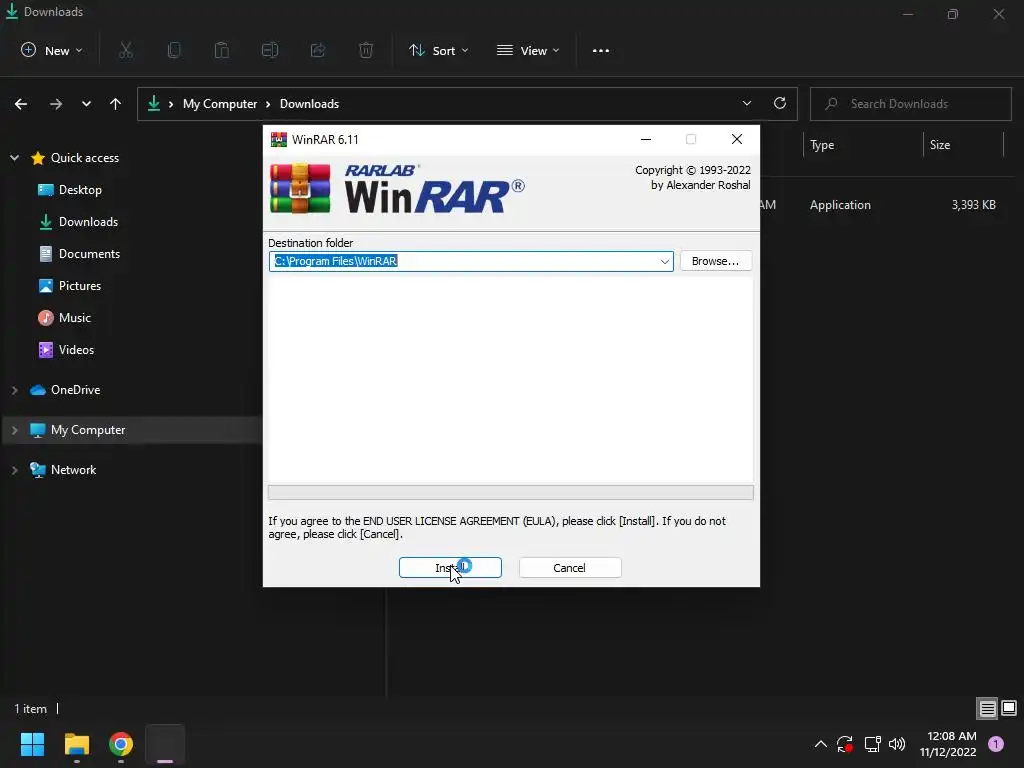This screenshot has width=1024, height=768.
Task: Open Desktop in the sidebar
Action: coord(80,189)
